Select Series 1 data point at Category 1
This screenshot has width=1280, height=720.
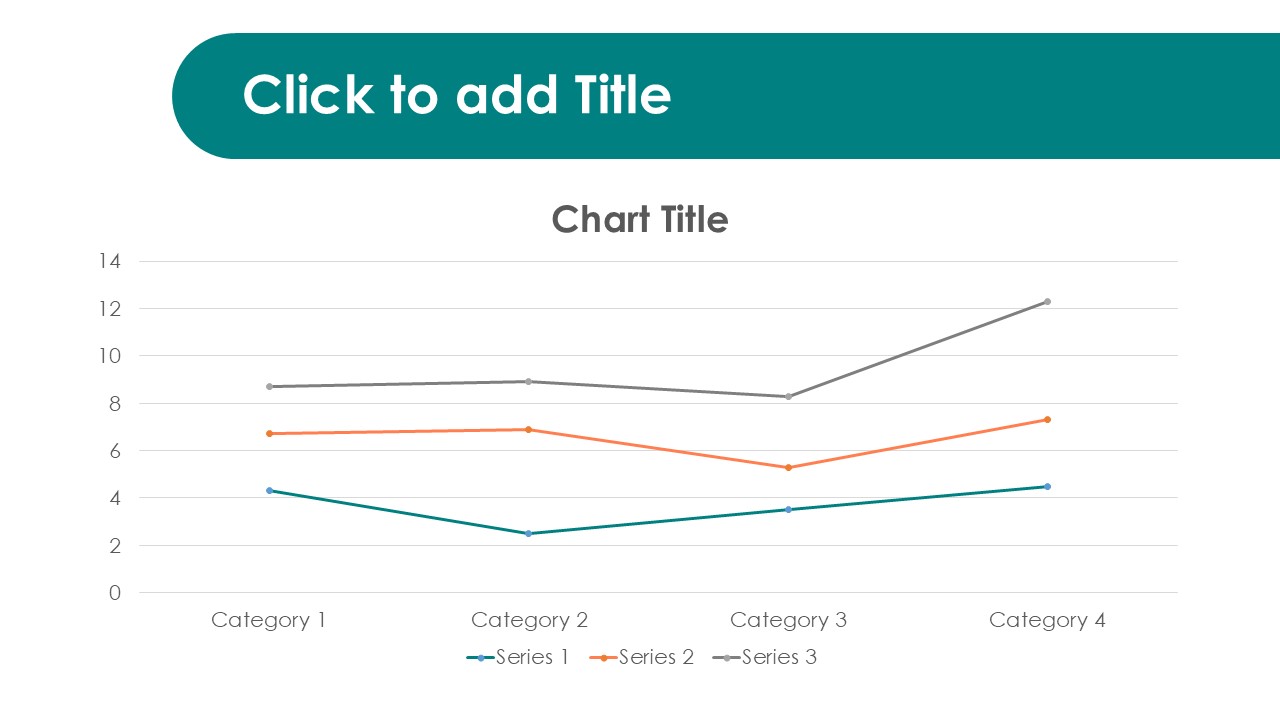tap(269, 490)
